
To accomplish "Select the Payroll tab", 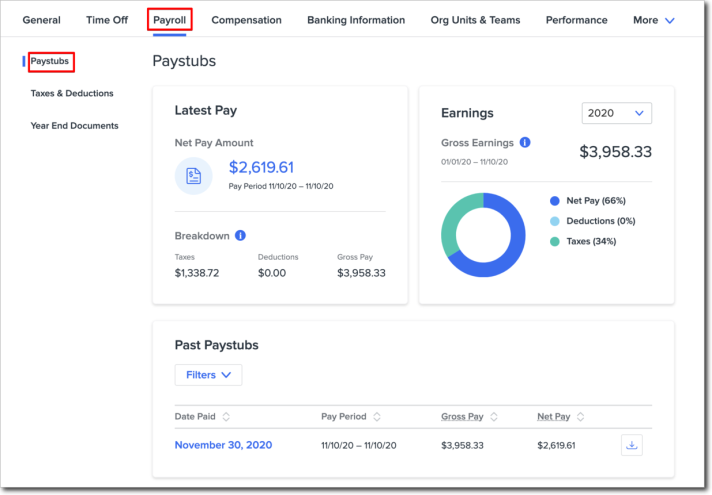I will pos(169,20).
